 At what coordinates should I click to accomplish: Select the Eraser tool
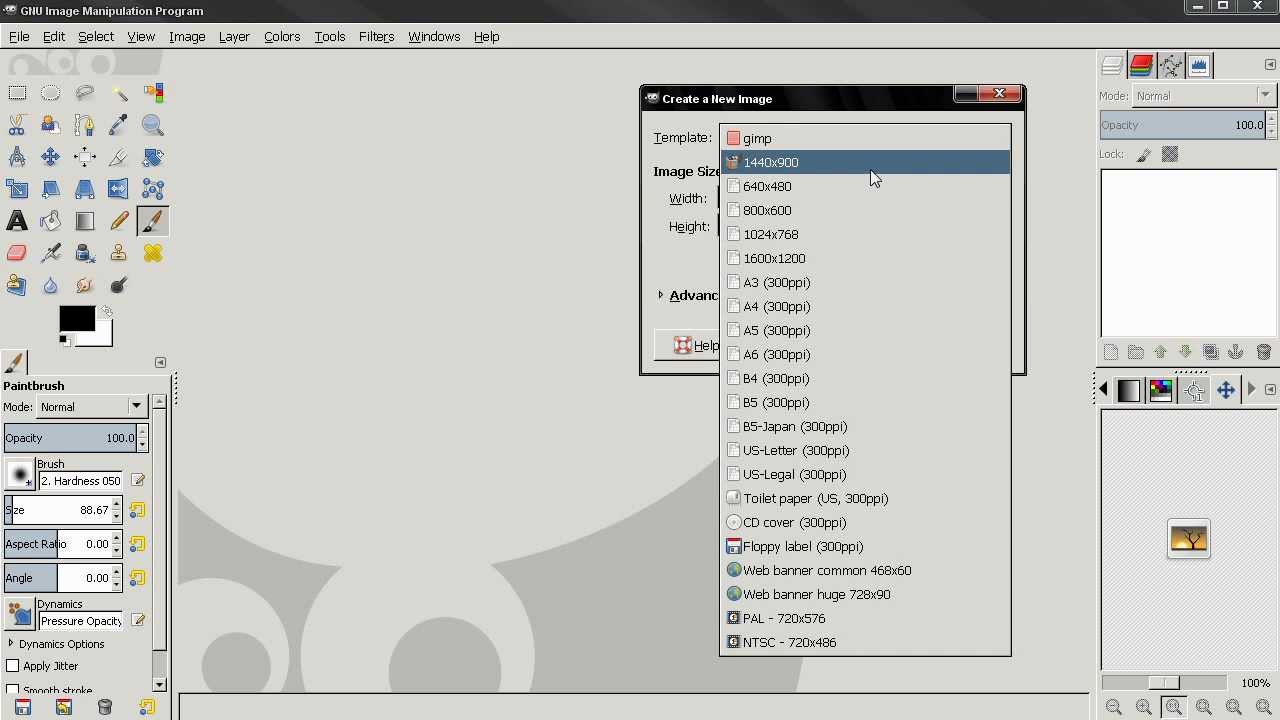(17, 253)
